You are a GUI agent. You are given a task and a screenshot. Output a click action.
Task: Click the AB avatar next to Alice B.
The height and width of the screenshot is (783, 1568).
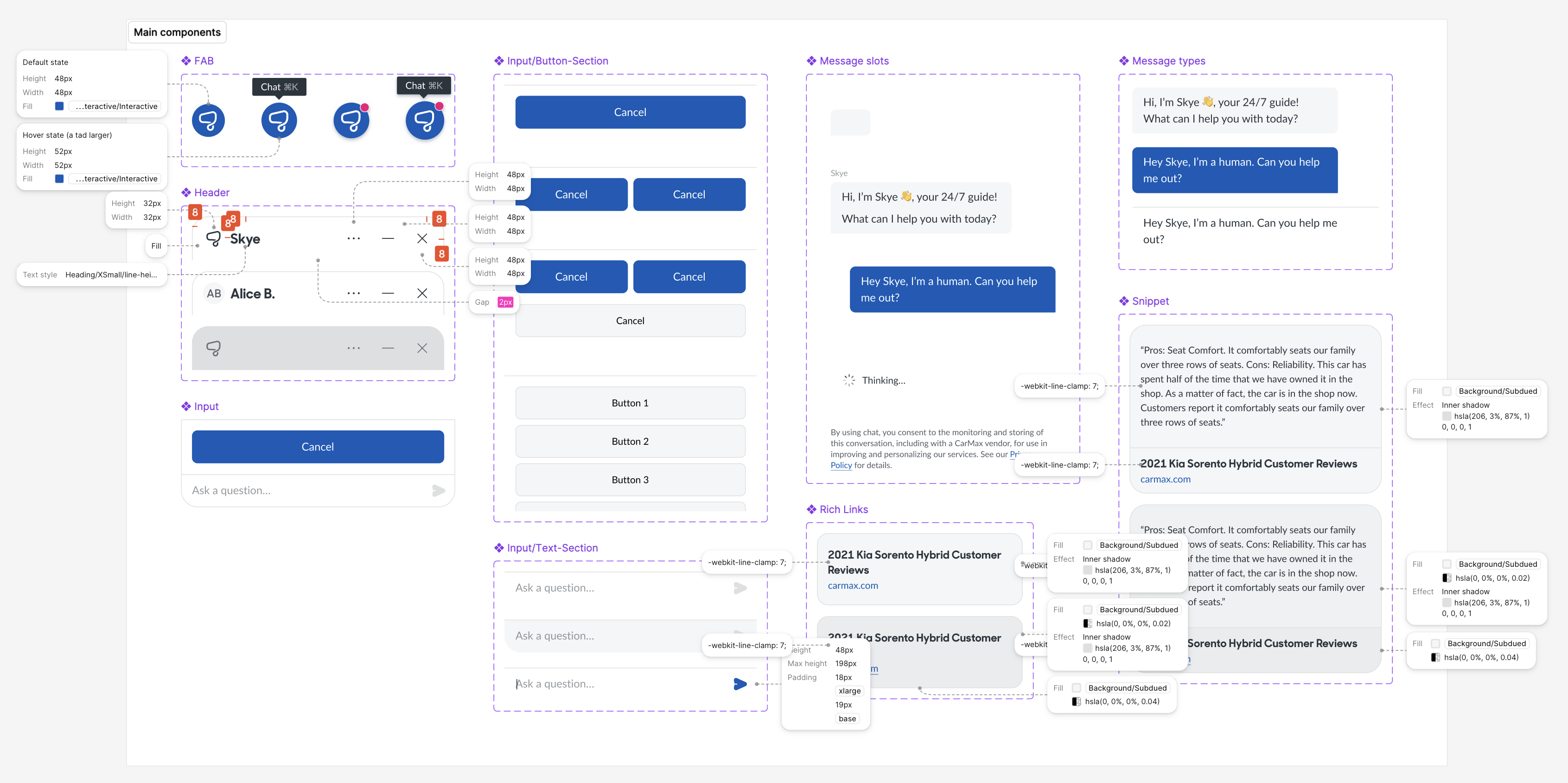click(214, 294)
